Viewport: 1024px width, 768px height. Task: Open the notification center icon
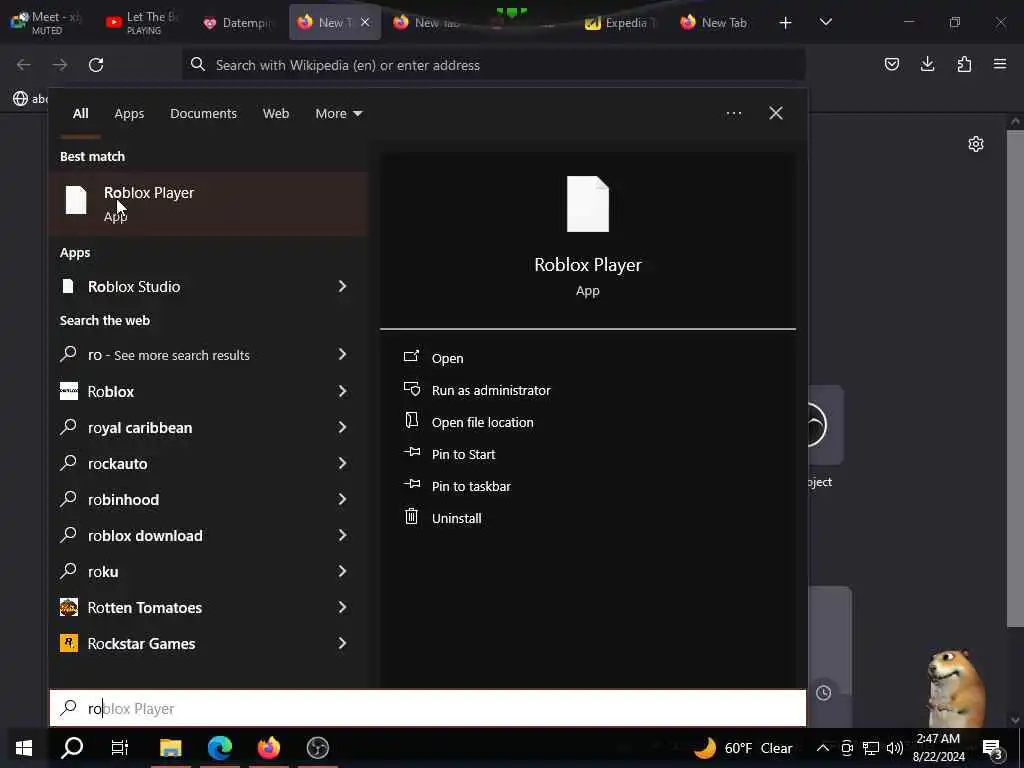tap(991, 748)
